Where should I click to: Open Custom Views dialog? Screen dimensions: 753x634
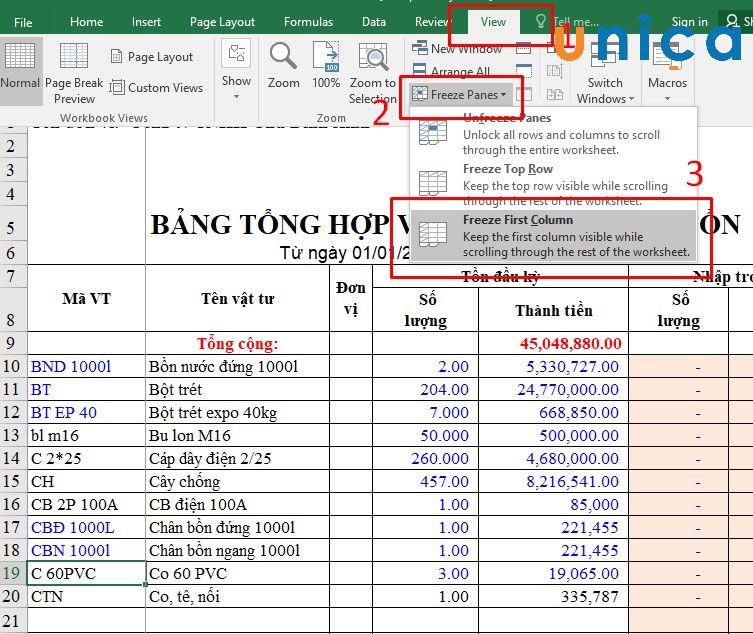(x=156, y=88)
